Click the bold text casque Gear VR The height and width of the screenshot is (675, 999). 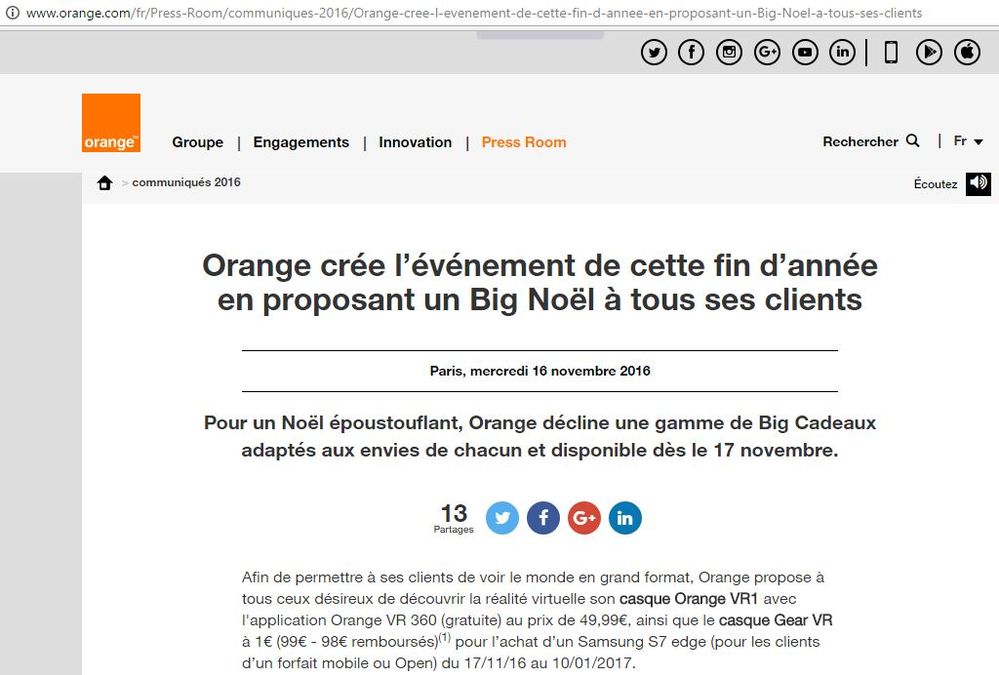tap(775, 620)
